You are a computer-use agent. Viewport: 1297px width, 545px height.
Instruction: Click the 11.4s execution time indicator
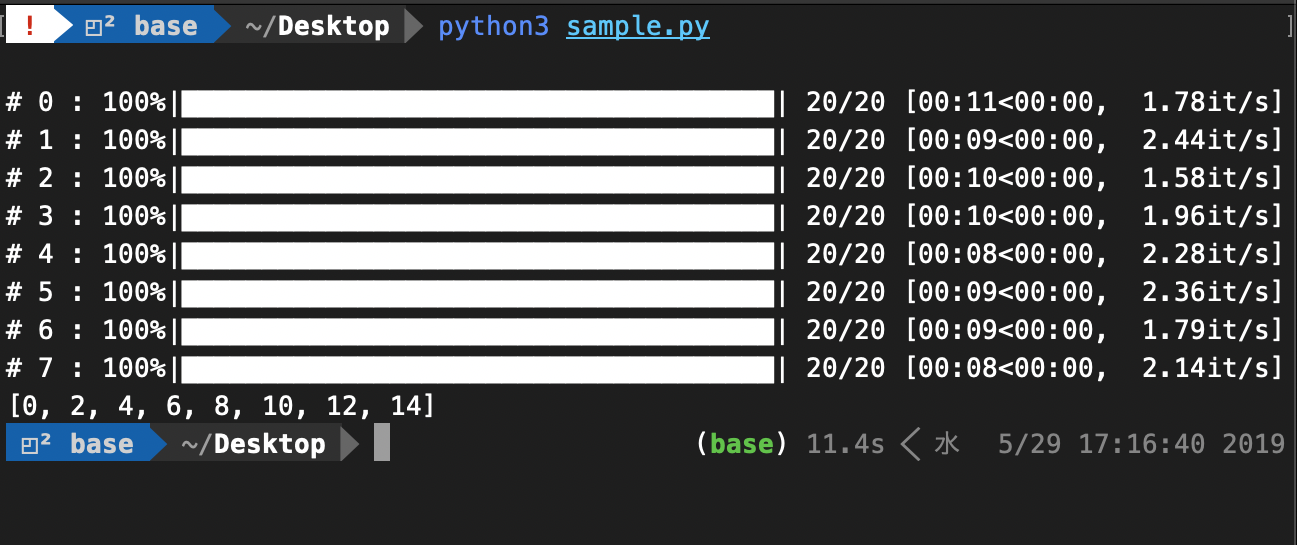click(845, 444)
